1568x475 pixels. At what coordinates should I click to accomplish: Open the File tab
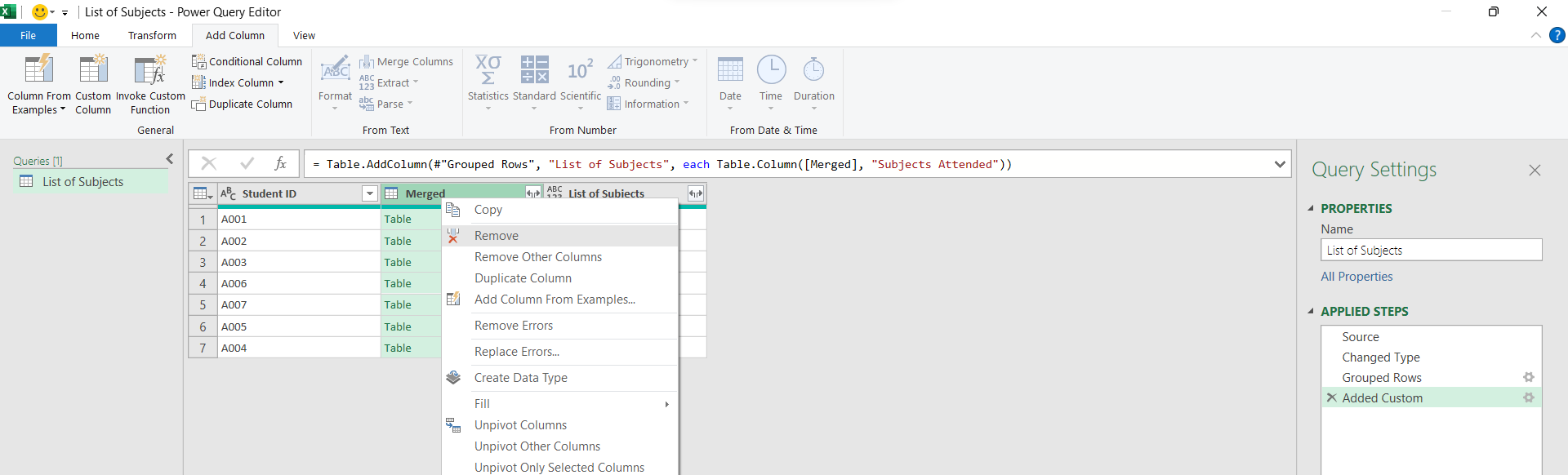[x=28, y=35]
